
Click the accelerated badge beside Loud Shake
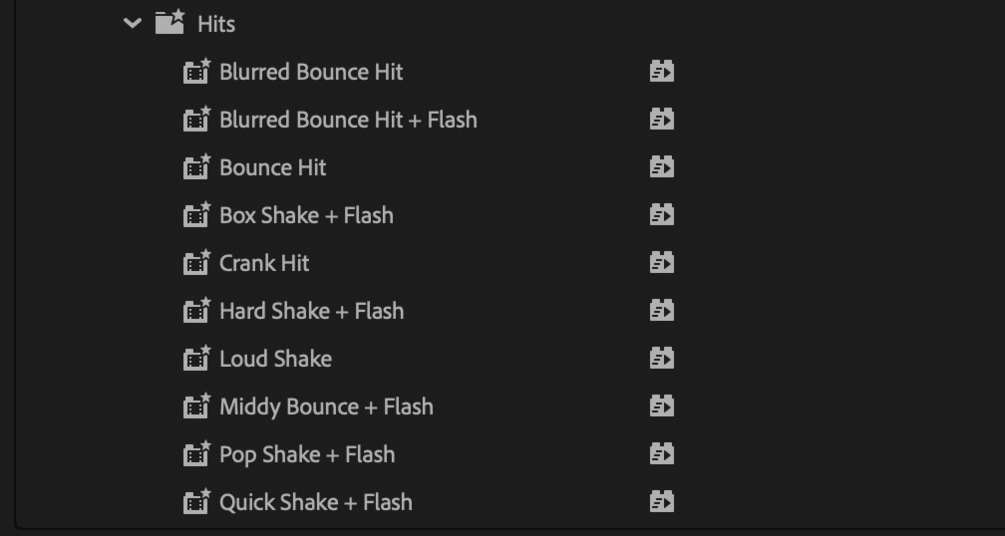click(x=661, y=358)
